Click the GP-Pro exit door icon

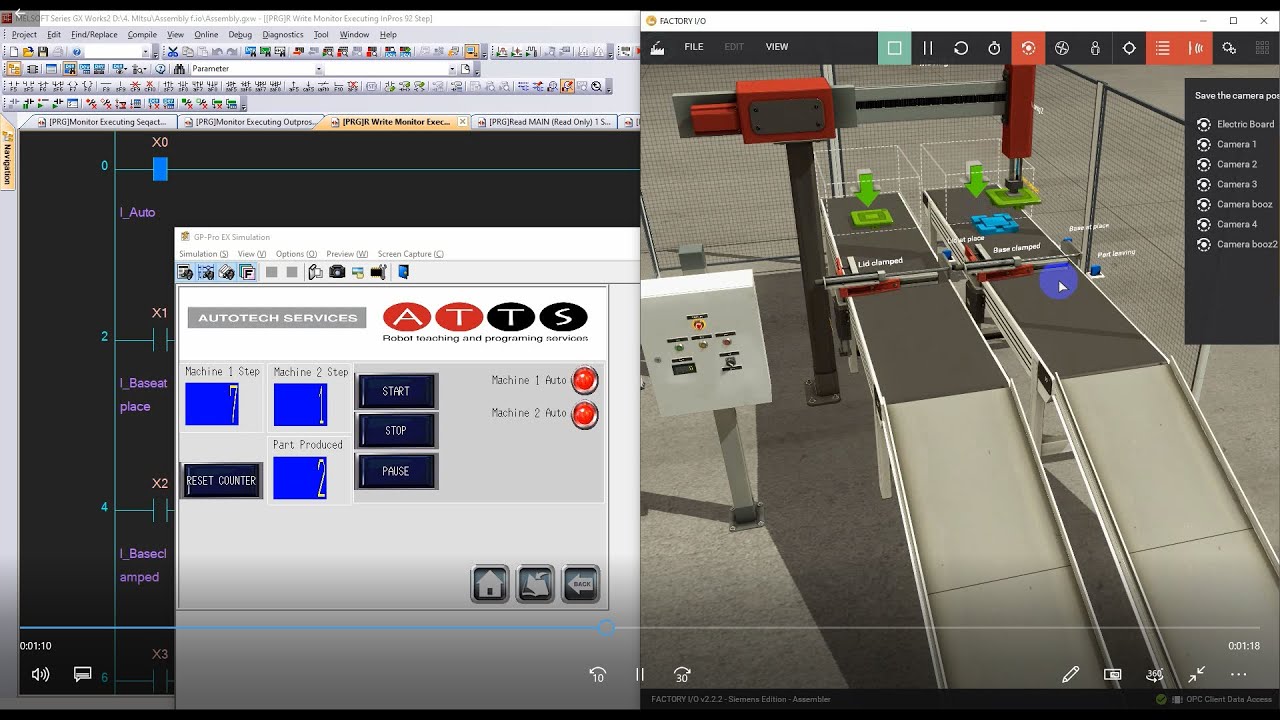404,272
